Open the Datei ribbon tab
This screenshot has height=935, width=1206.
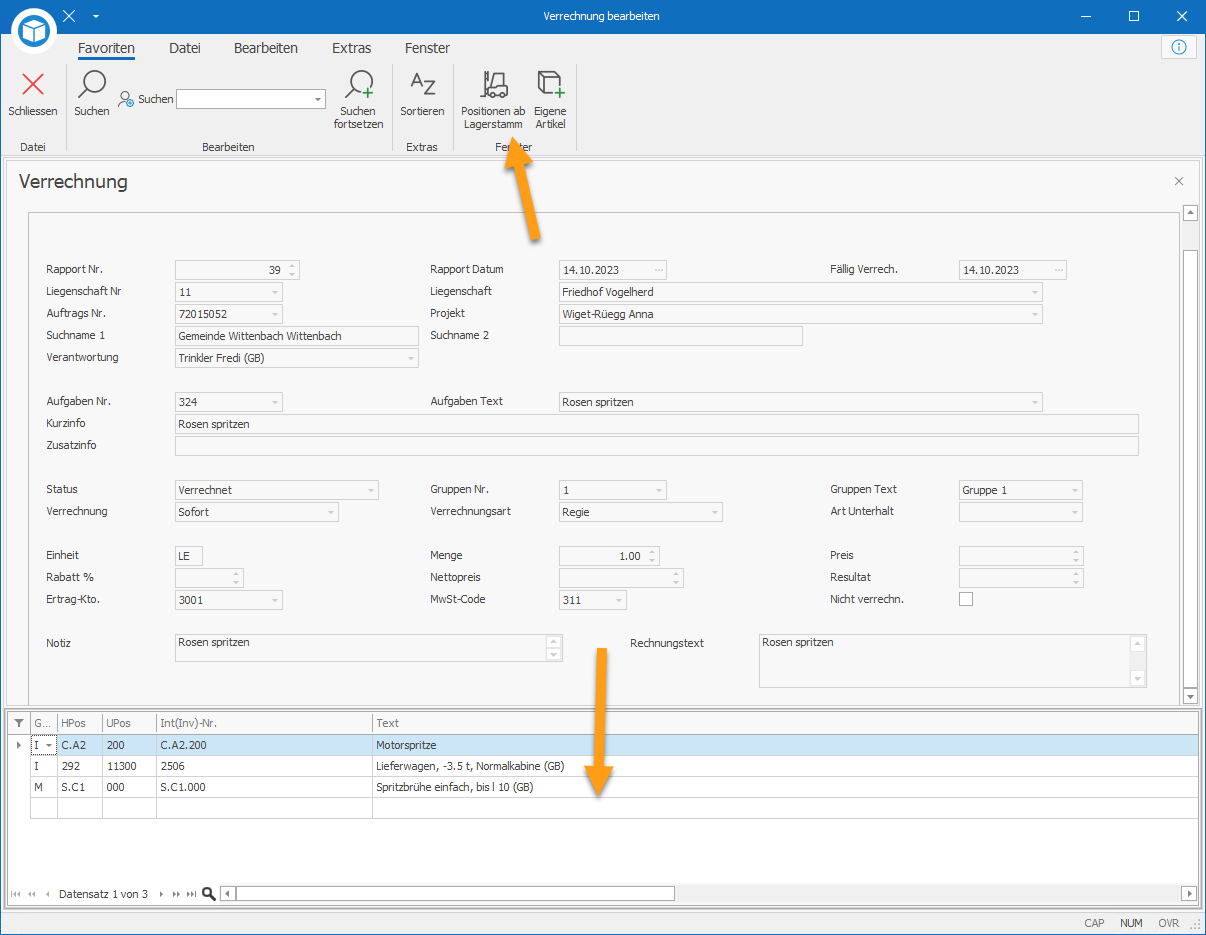point(185,48)
